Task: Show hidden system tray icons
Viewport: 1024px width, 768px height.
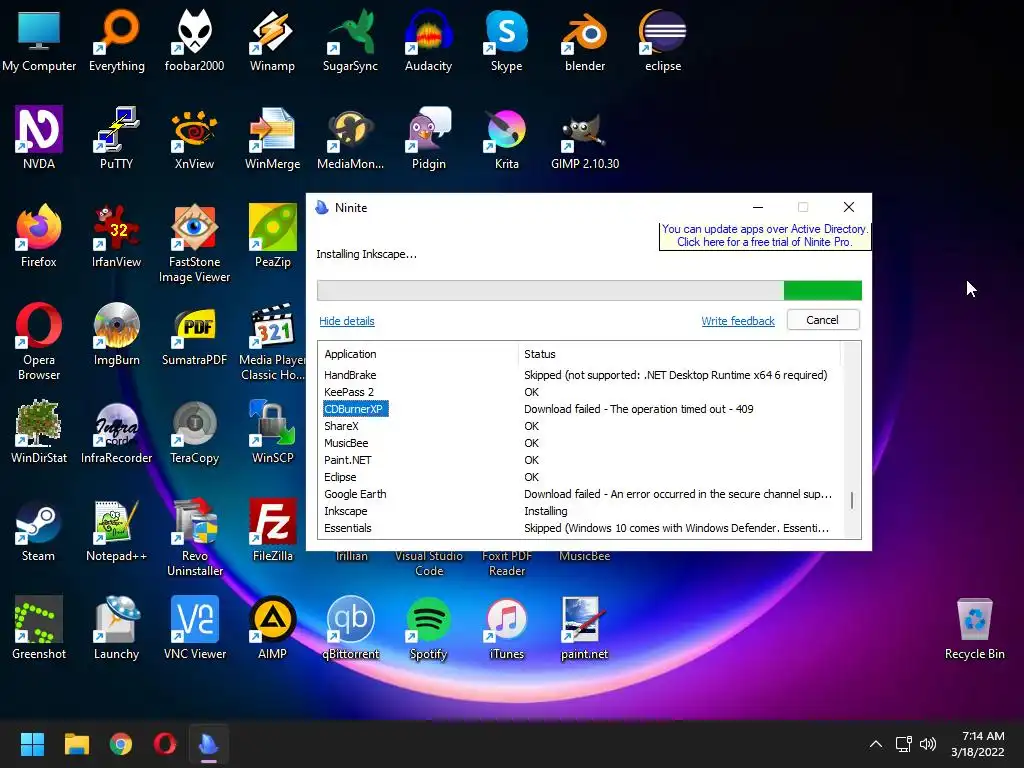Action: pos(876,744)
